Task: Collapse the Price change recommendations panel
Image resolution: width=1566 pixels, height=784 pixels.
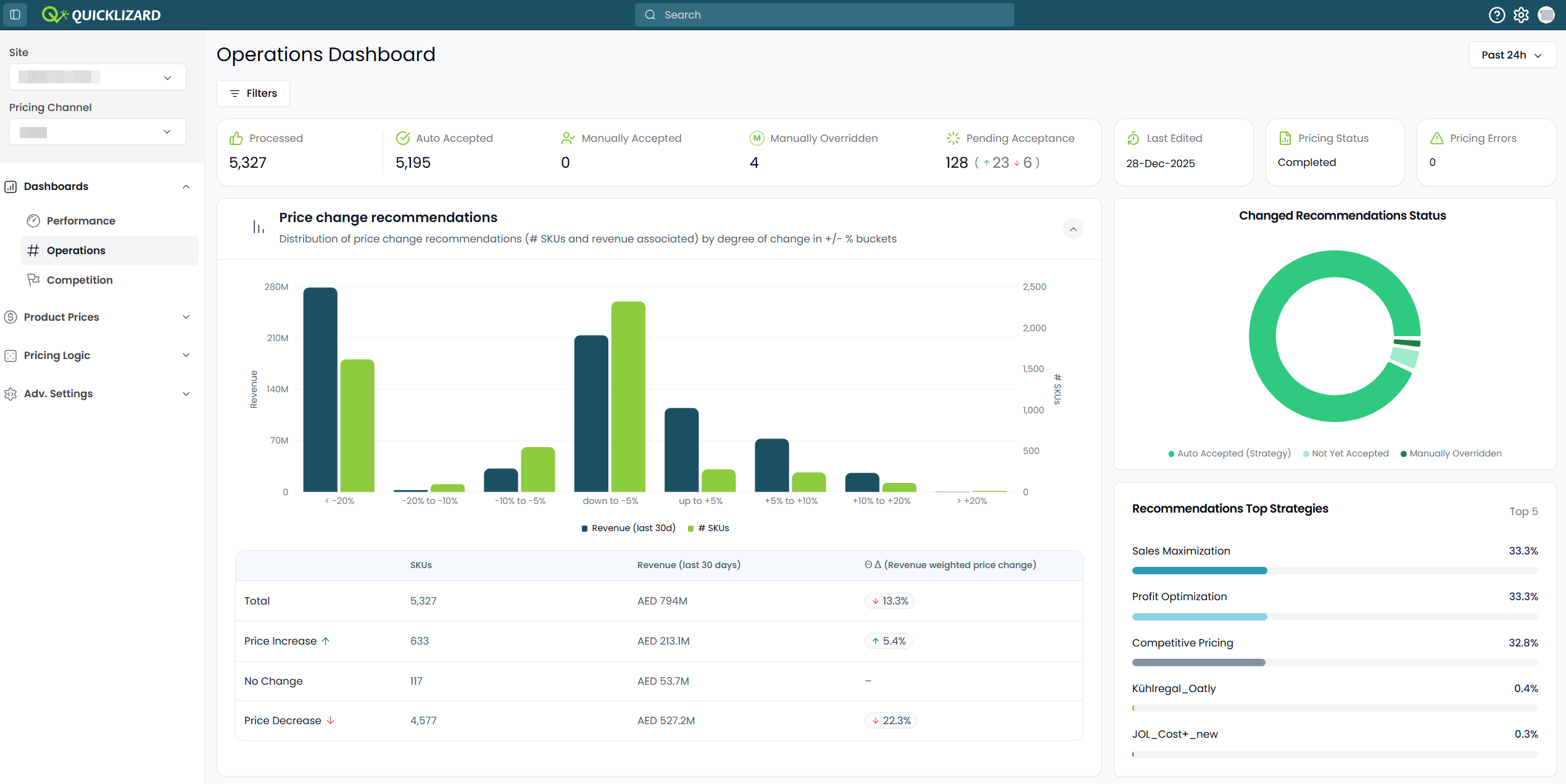Action: click(1073, 229)
